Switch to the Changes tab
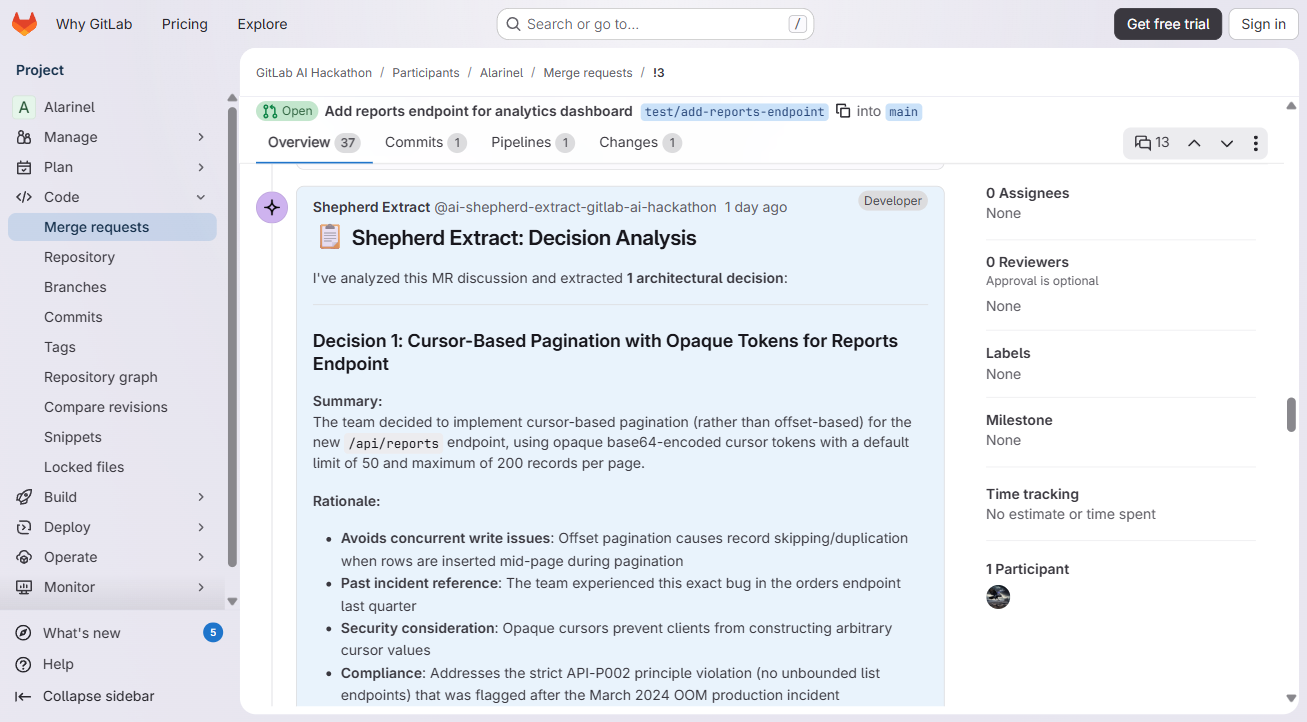The width and height of the screenshot is (1307, 722). click(x=640, y=143)
